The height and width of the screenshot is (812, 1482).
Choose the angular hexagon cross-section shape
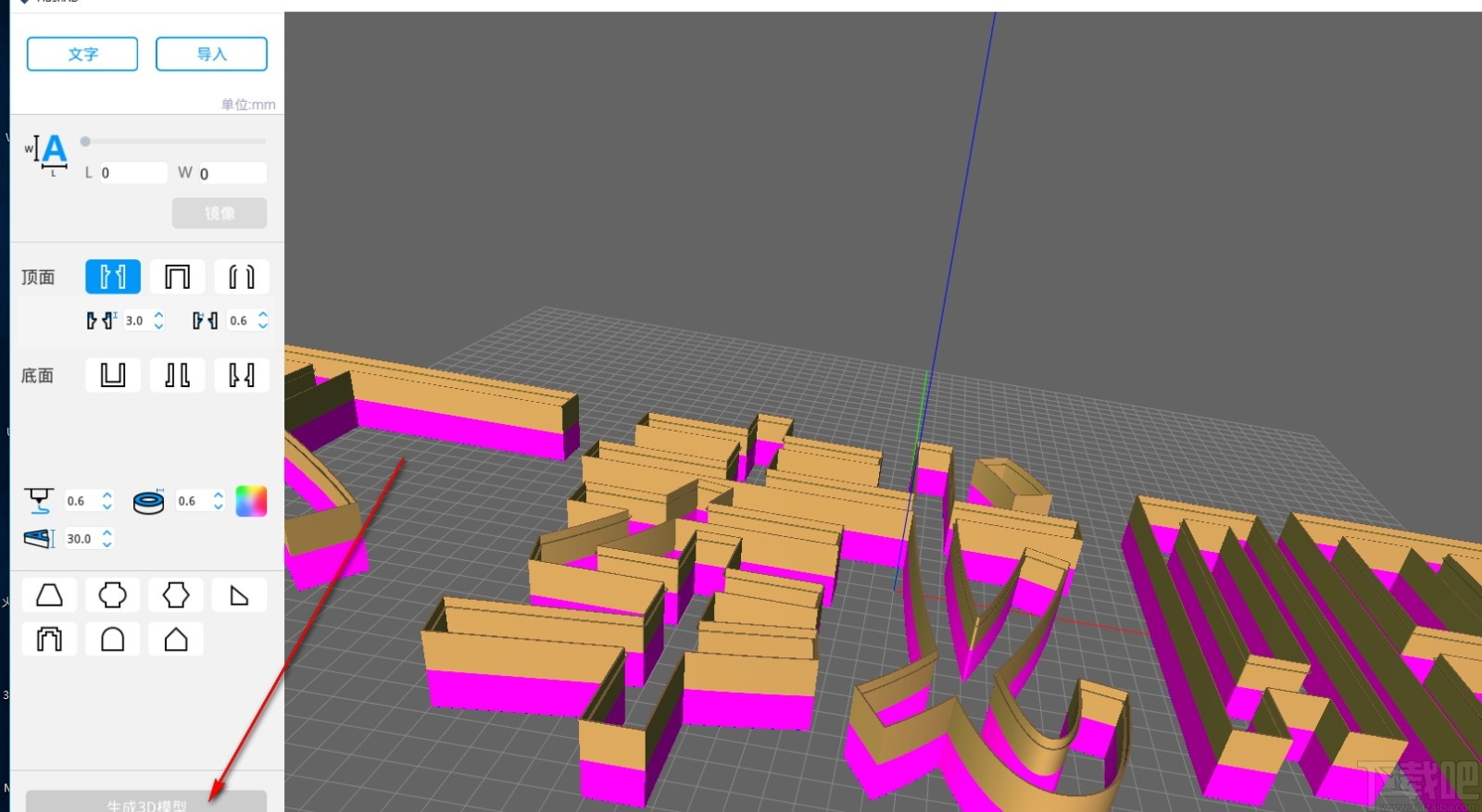click(x=175, y=594)
